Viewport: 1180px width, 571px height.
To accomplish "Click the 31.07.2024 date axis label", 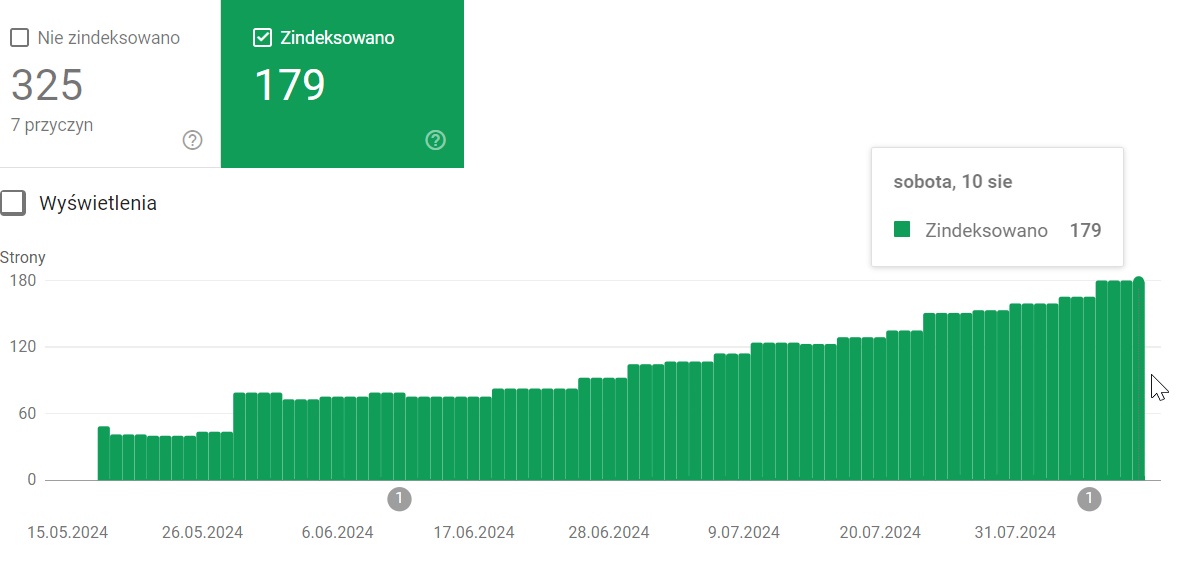I will tap(1015, 532).
